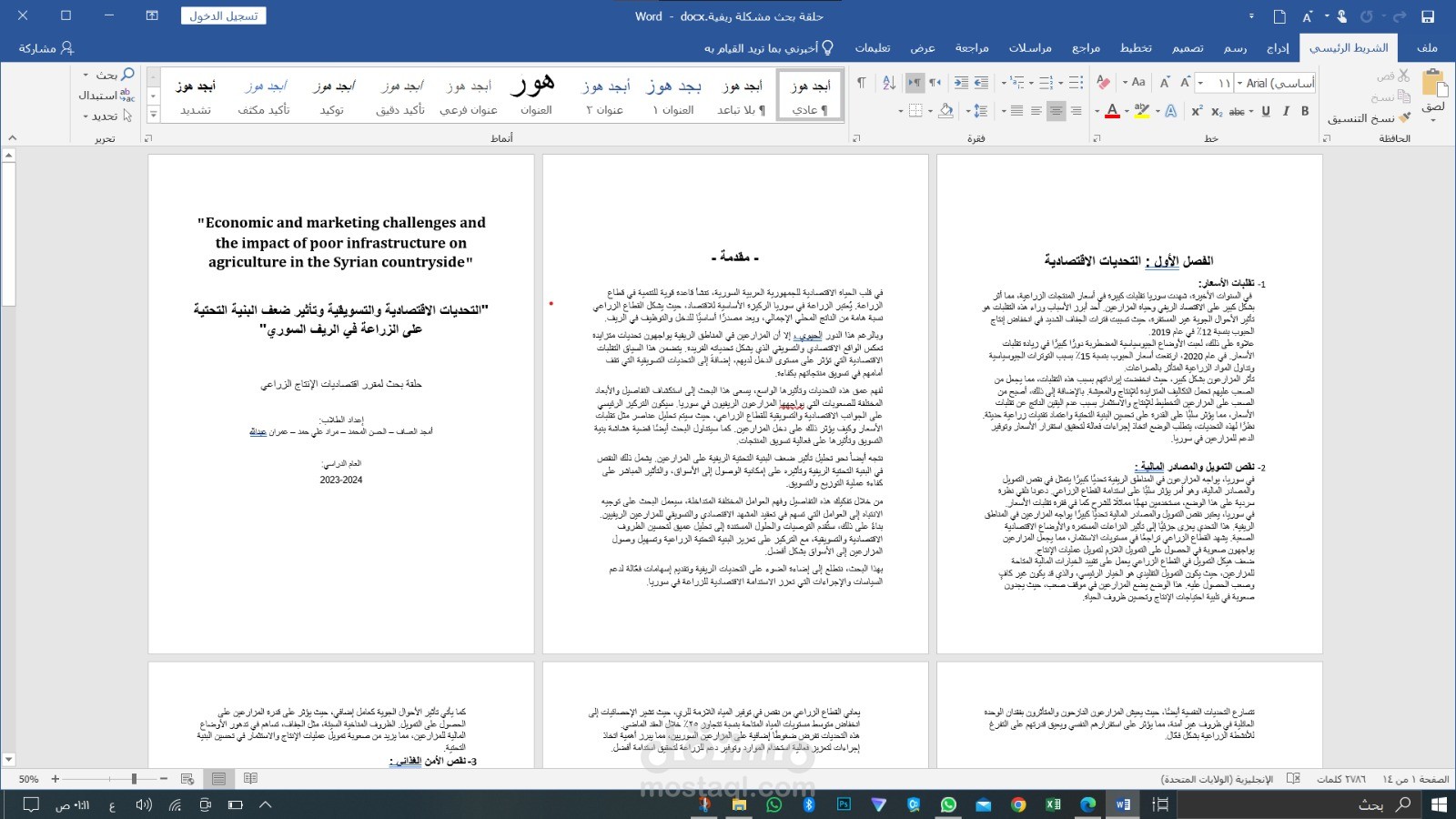Switch to the تصميم Design tab
The image size is (1456, 819).
1188,47
